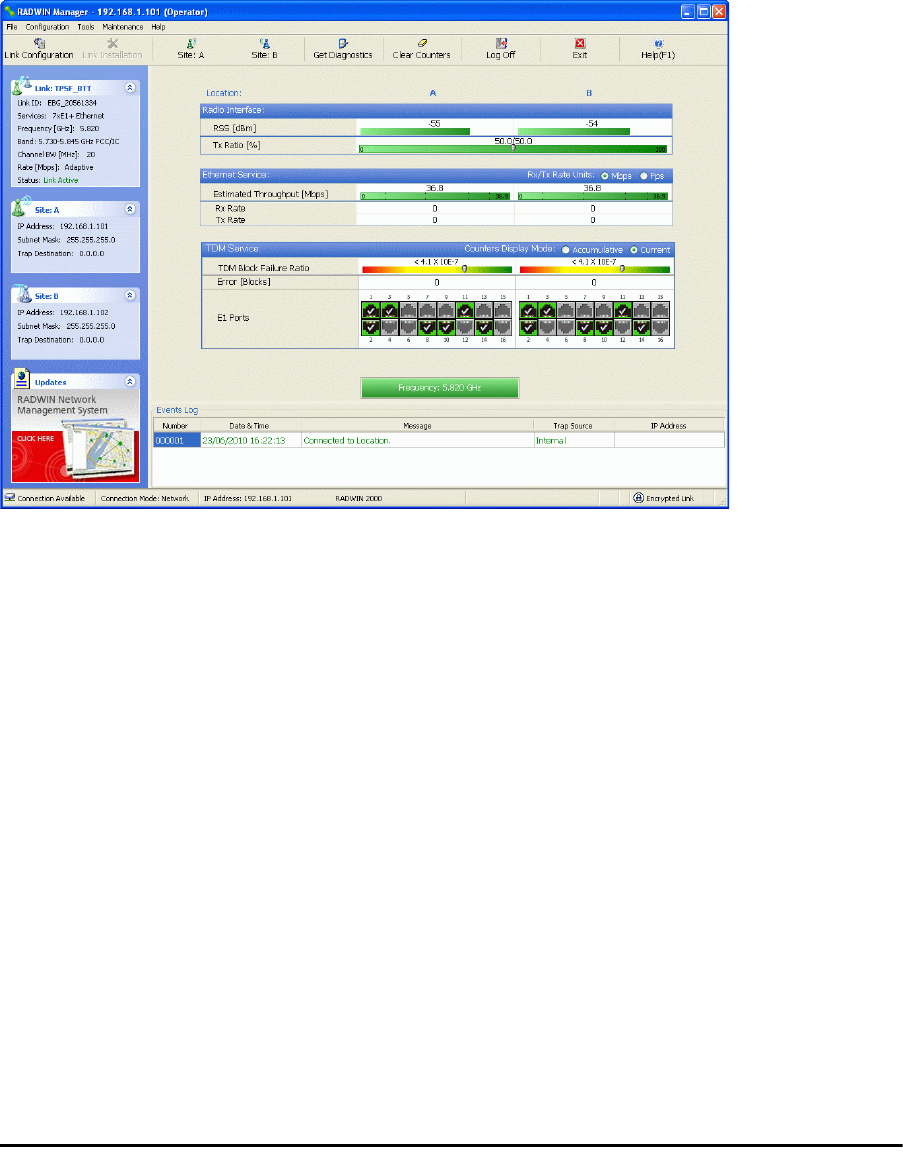Click site B RSS value -54 bar
Screen dimensions: 903x1163
(574, 131)
